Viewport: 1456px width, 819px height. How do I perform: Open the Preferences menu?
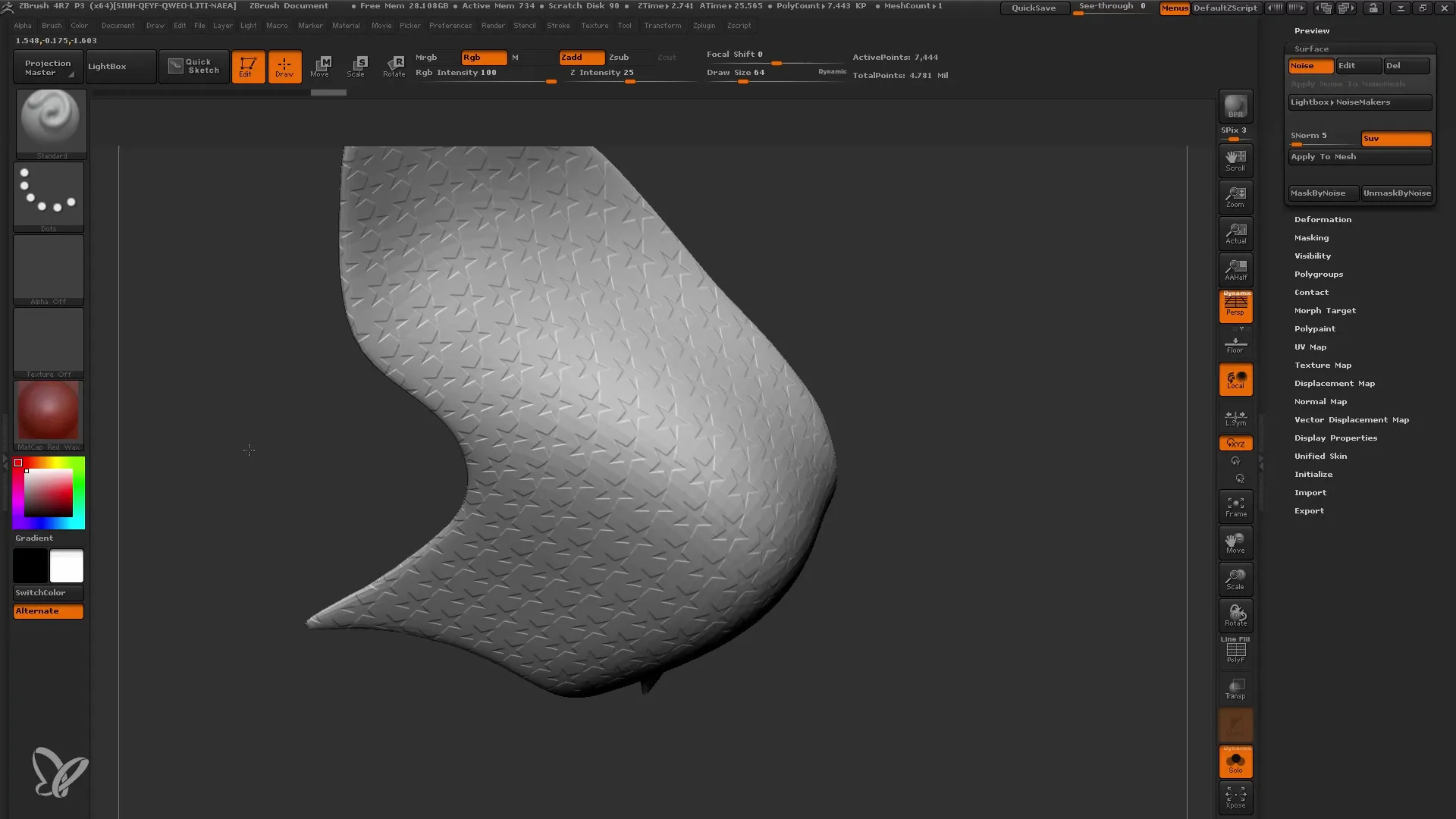[x=450, y=26]
